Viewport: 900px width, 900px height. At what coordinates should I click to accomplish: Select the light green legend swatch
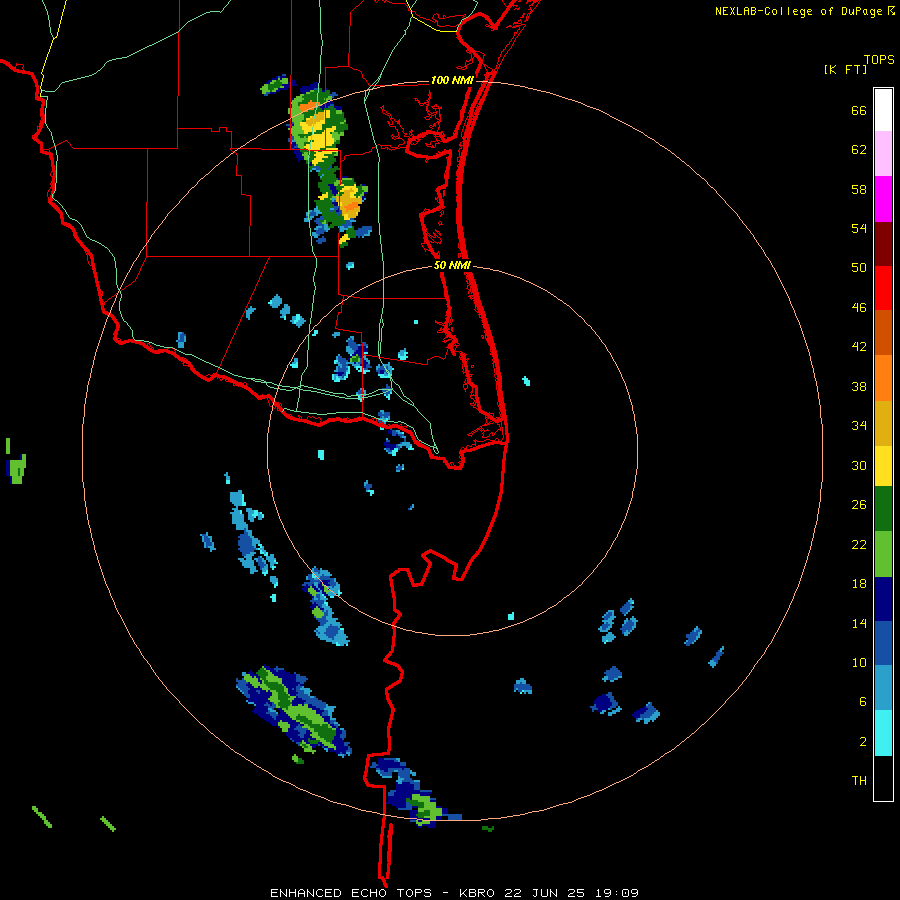(x=883, y=554)
